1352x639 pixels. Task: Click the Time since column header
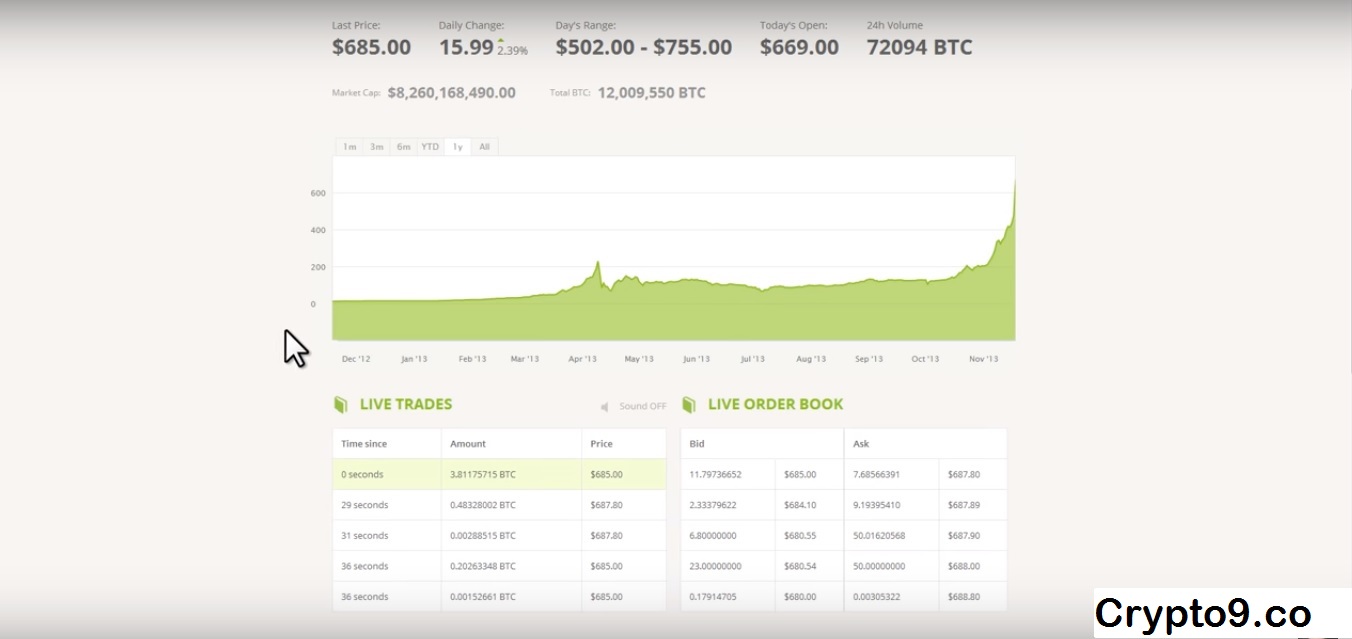pos(364,444)
